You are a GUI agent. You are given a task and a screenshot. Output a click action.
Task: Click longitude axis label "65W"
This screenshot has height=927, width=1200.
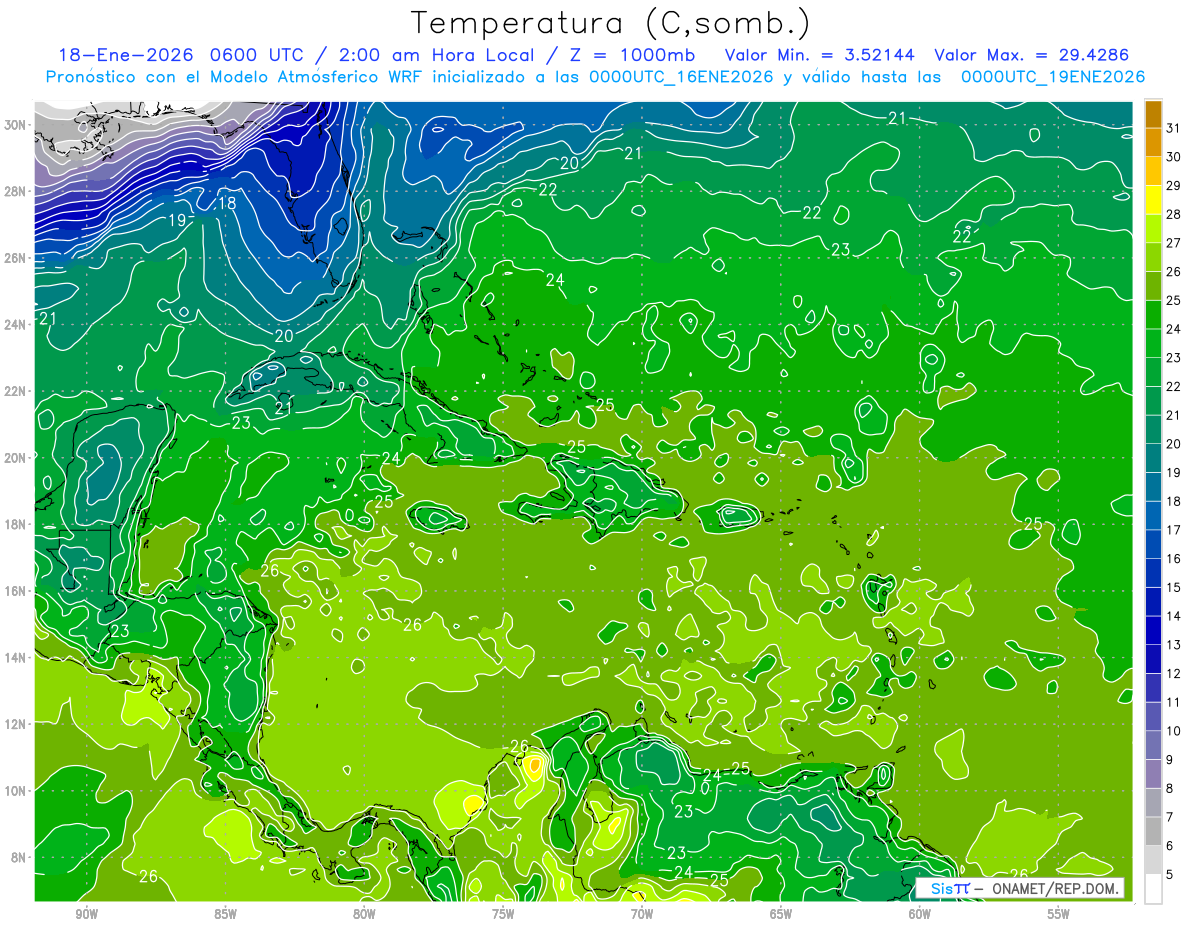tap(781, 915)
